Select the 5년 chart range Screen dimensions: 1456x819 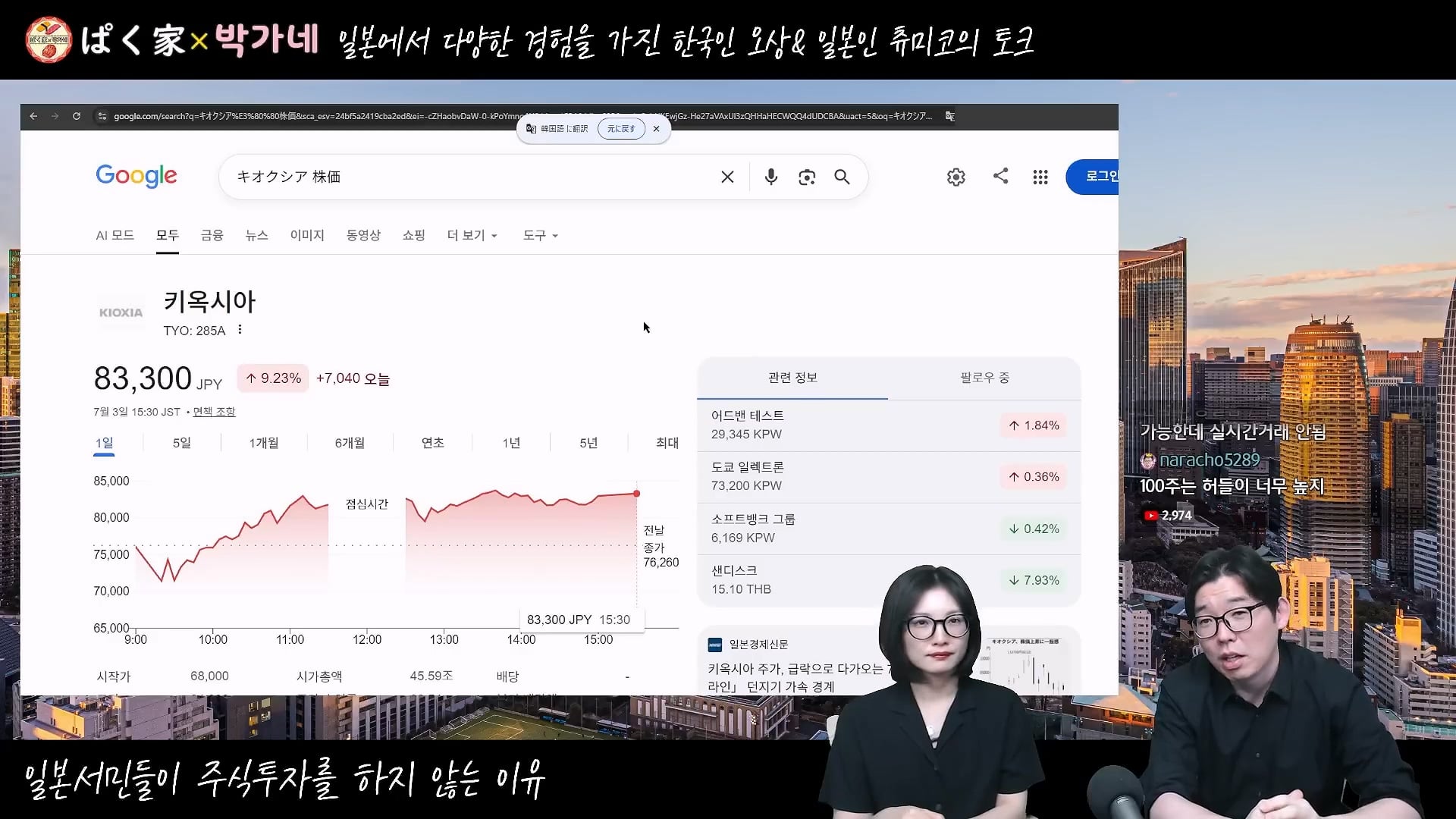(x=588, y=443)
